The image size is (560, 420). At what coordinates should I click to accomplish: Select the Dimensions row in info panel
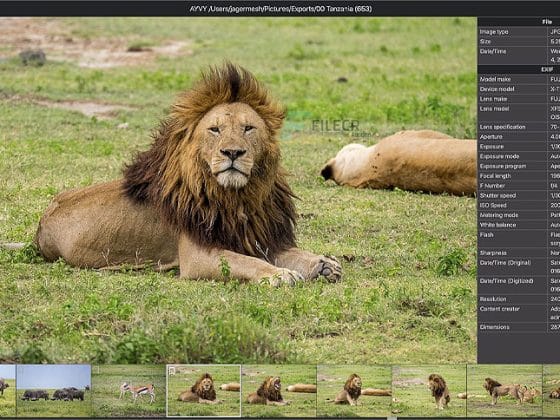coord(519,327)
